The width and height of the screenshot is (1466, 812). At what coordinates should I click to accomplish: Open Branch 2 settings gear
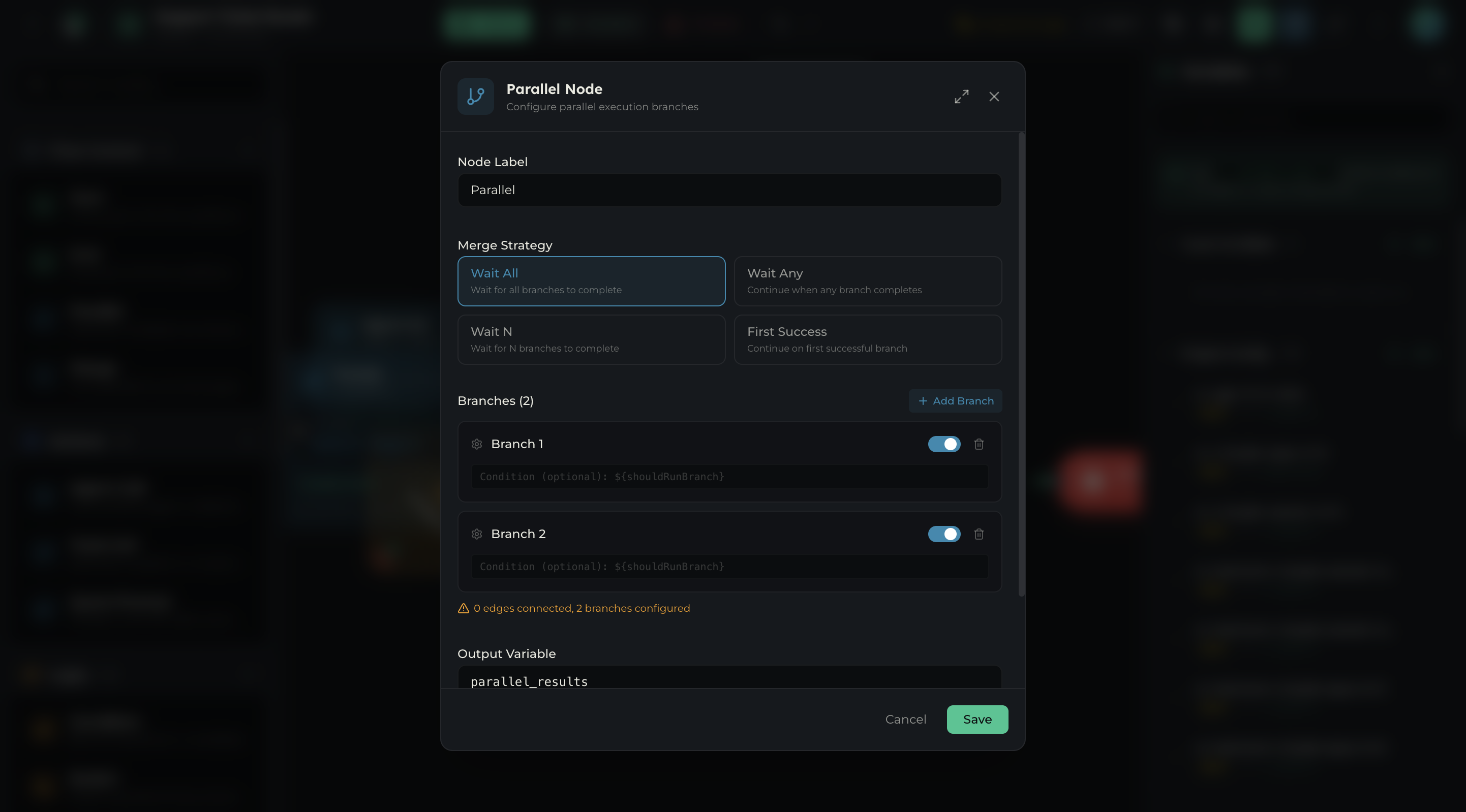point(477,534)
